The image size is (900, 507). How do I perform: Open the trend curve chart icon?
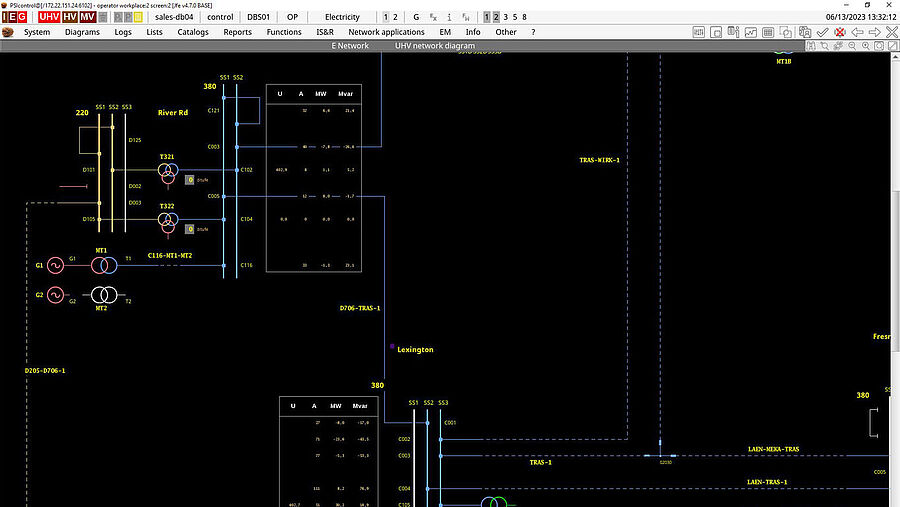pyautogui.click(x=751, y=32)
